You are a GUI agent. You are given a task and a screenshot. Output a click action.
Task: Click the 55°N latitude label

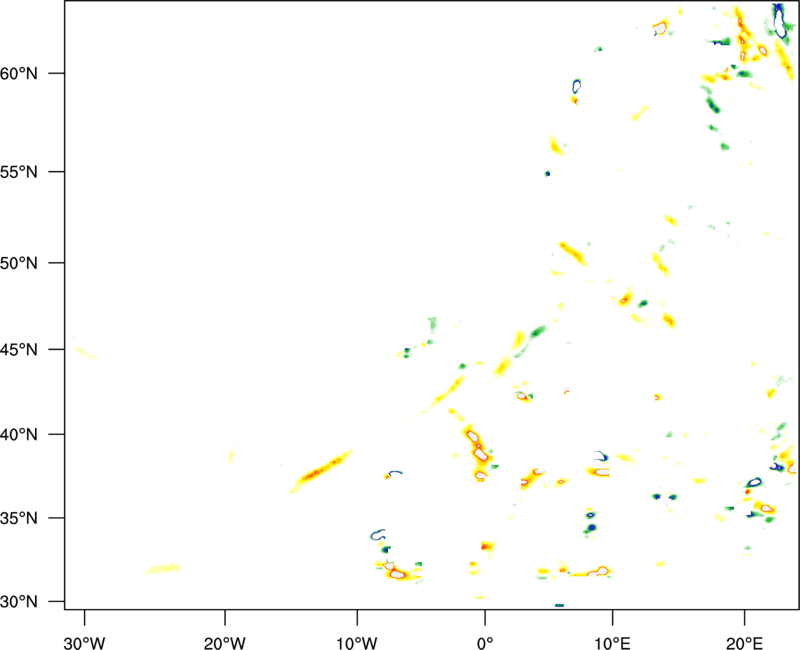(x=19, y=172)
